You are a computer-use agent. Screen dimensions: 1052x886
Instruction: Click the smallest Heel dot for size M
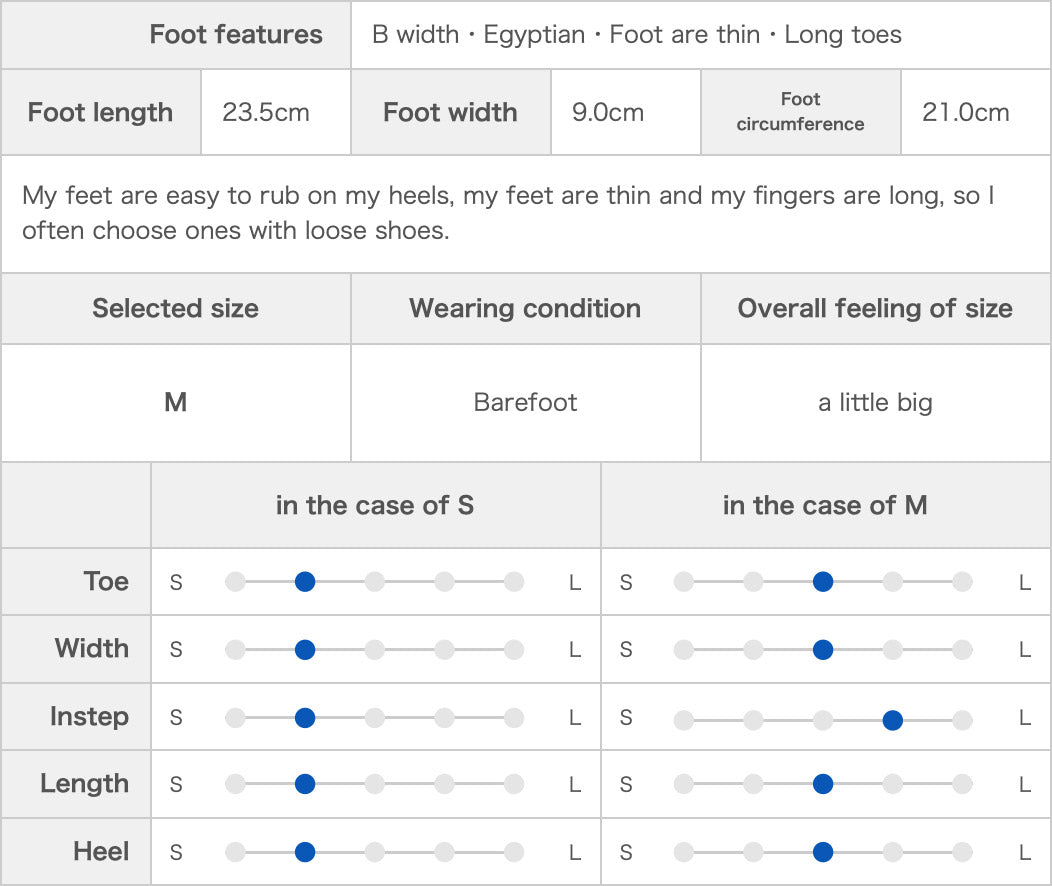tap(684, 852)
